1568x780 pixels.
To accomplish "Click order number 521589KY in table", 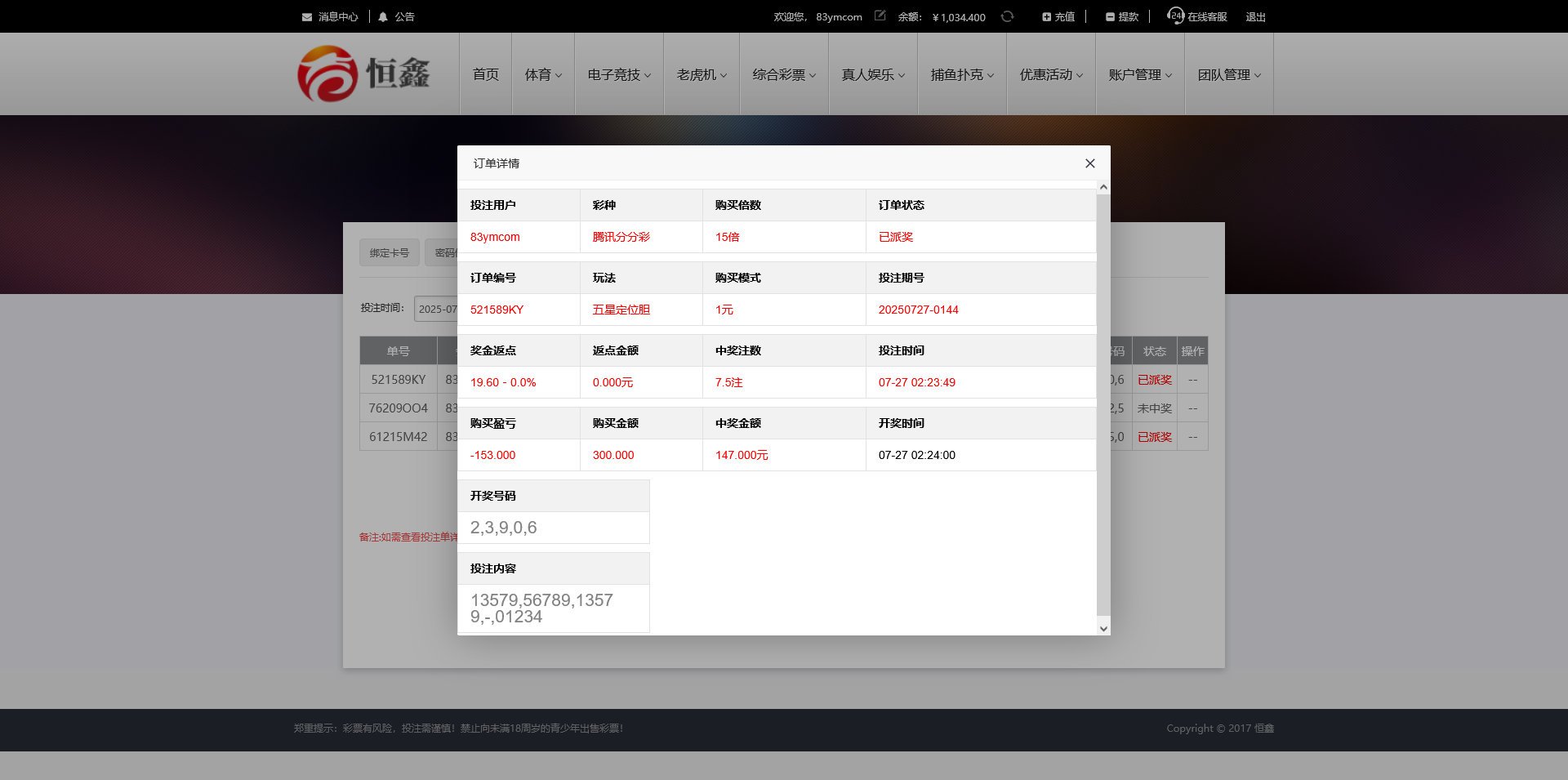I will tap(399, 380).
